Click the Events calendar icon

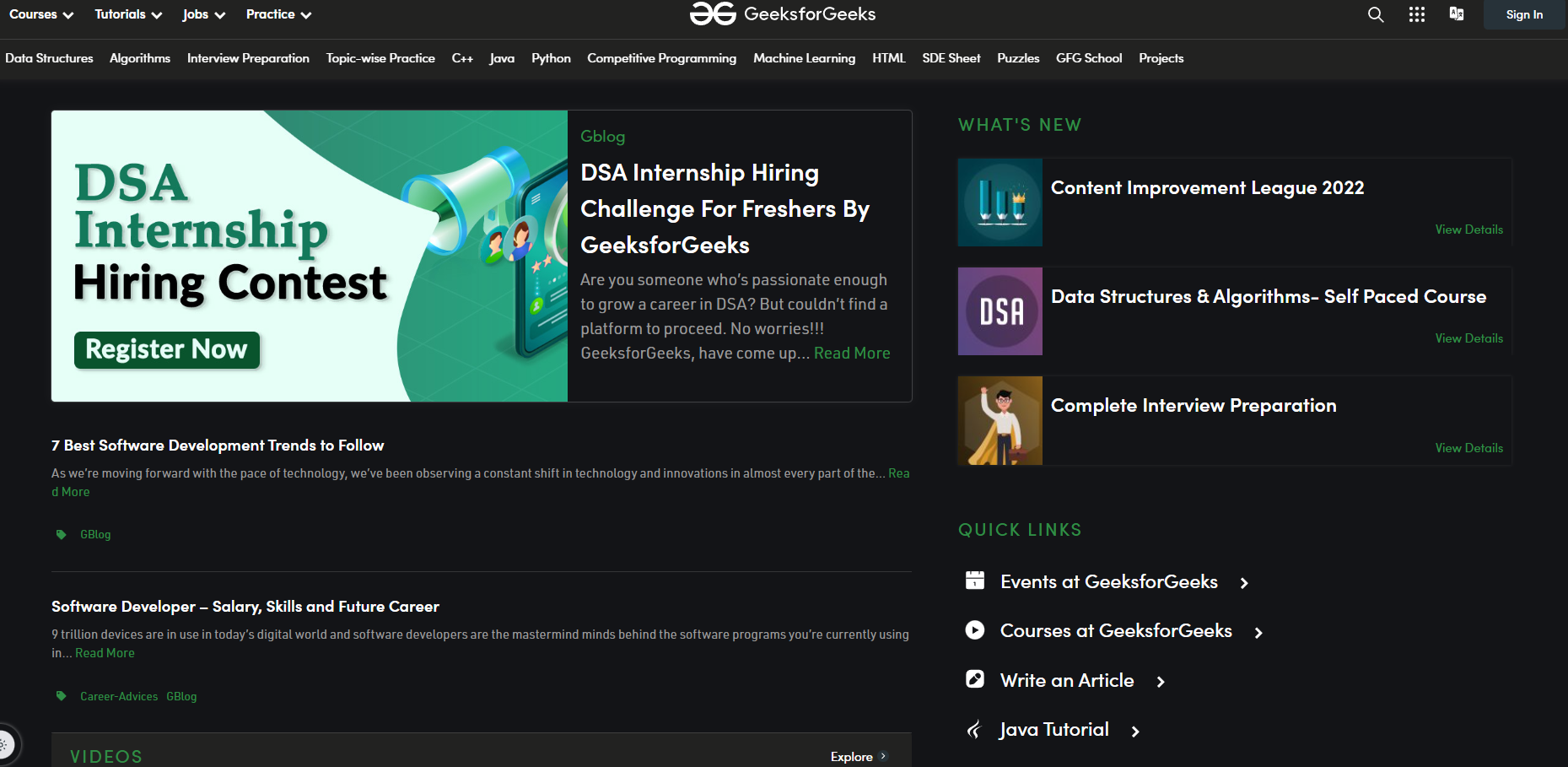[975, 580]
